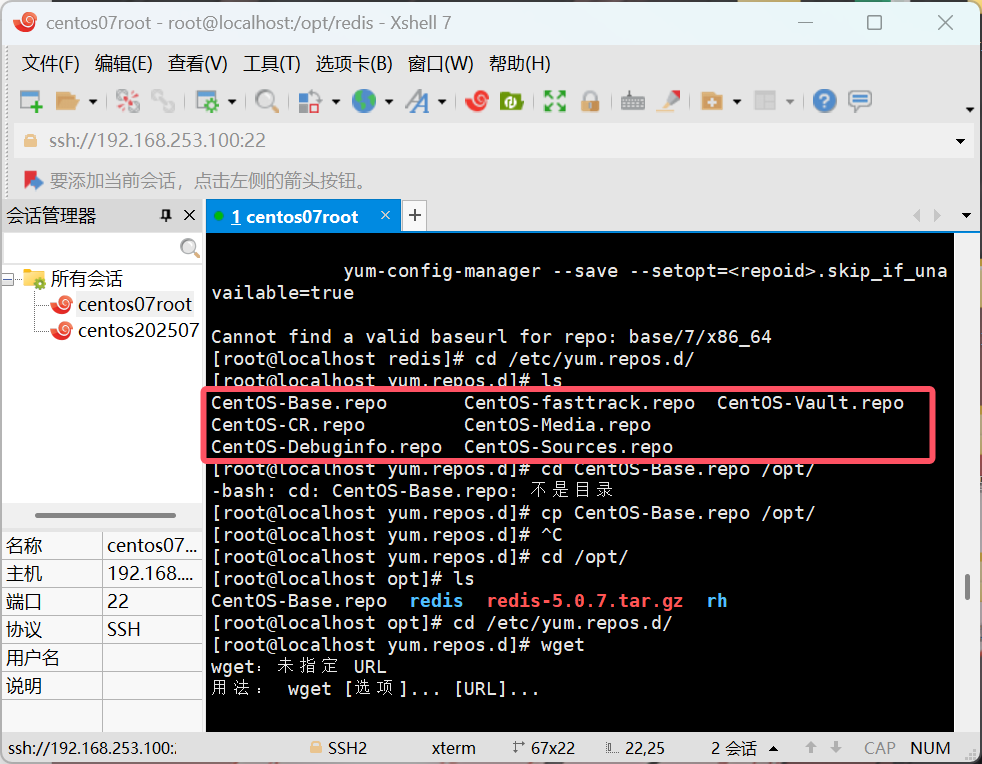Toggle full screen icon
The height and width of the screenshot is (764, 982).
pos(554,101)
